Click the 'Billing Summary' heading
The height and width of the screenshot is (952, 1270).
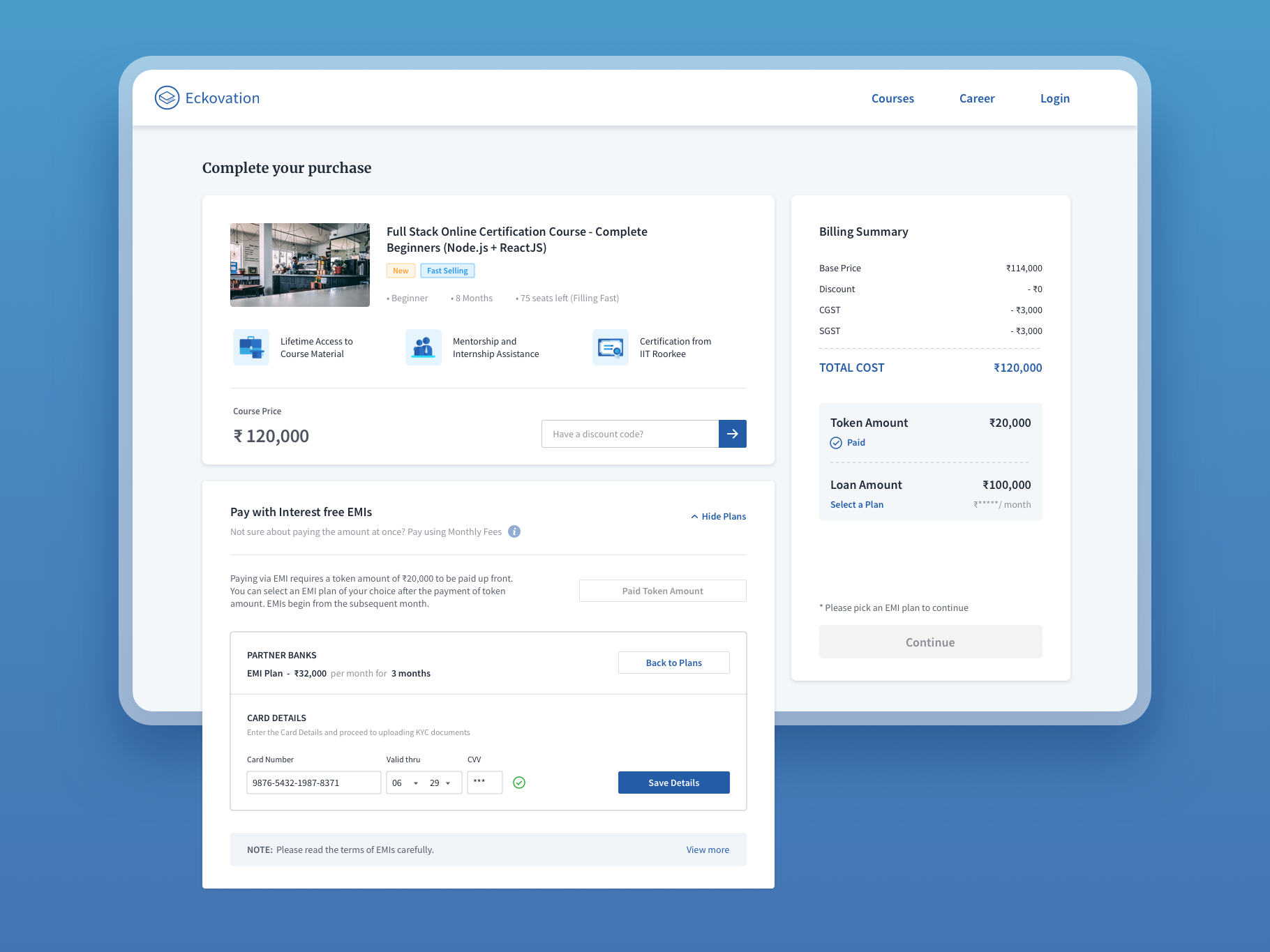tap(864, 232)
